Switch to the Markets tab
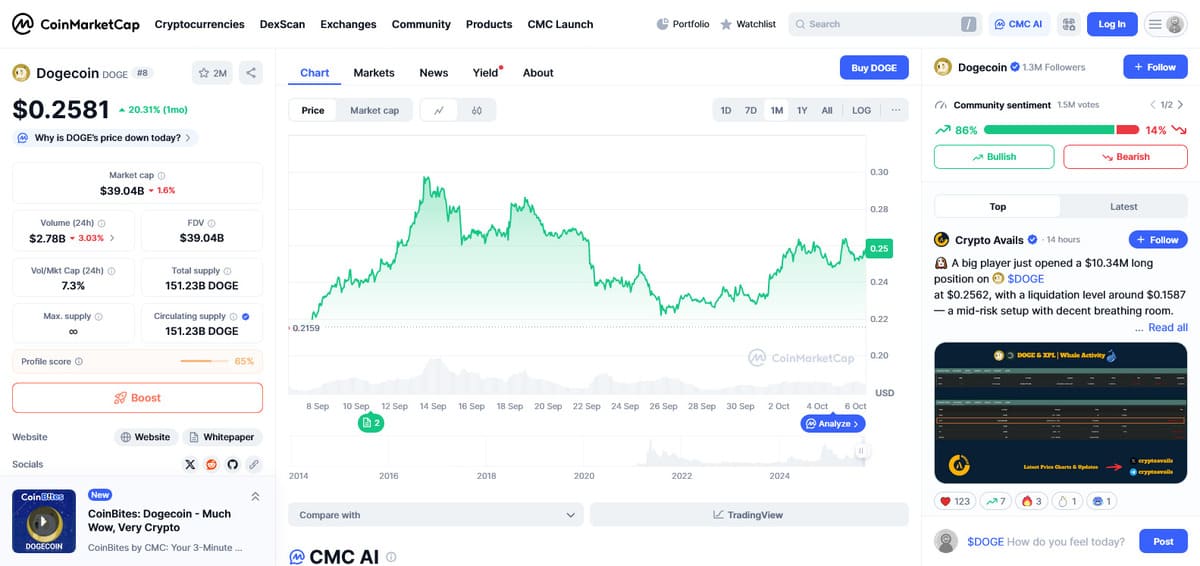This screenshot has width=1200, height=566. pyautogui.click(x=374, y=73)
